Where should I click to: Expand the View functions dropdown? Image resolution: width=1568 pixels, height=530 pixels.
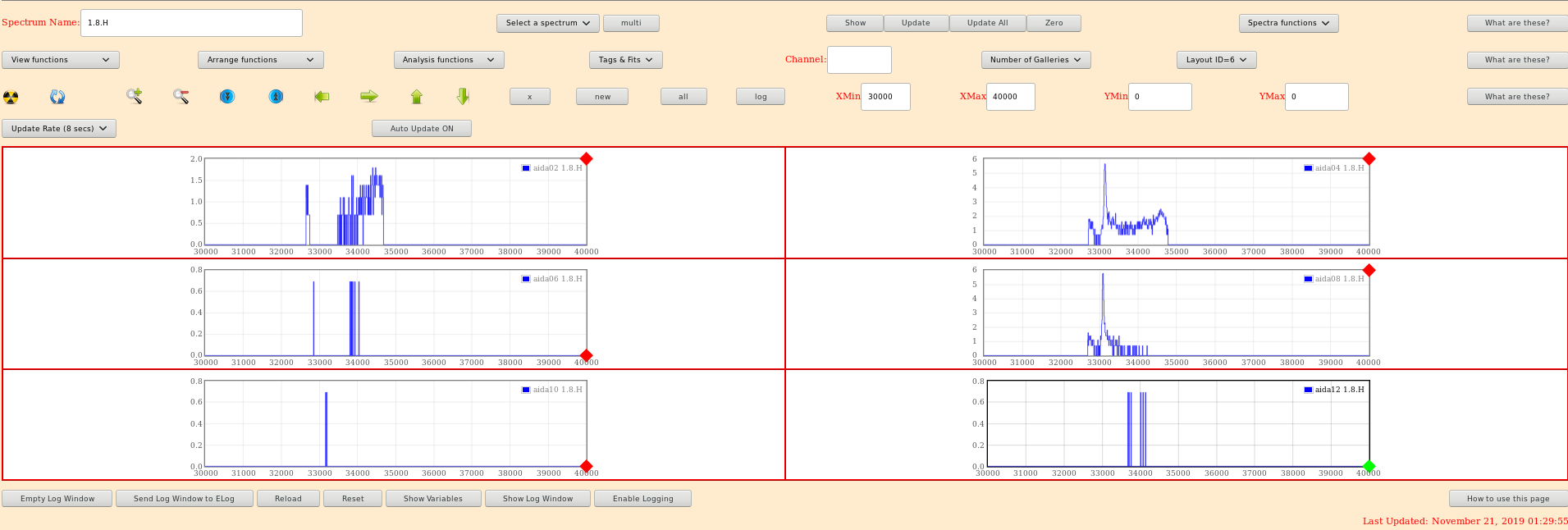(61, 60)
